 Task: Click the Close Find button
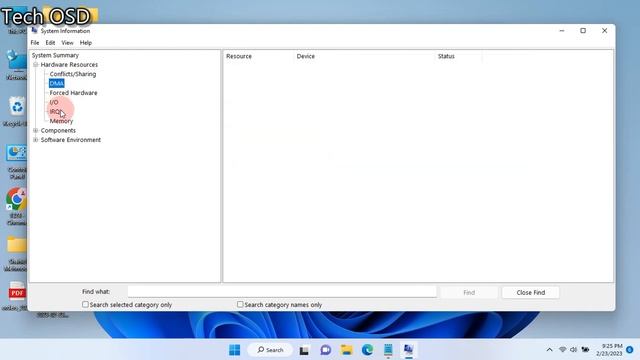click(531, 292)
